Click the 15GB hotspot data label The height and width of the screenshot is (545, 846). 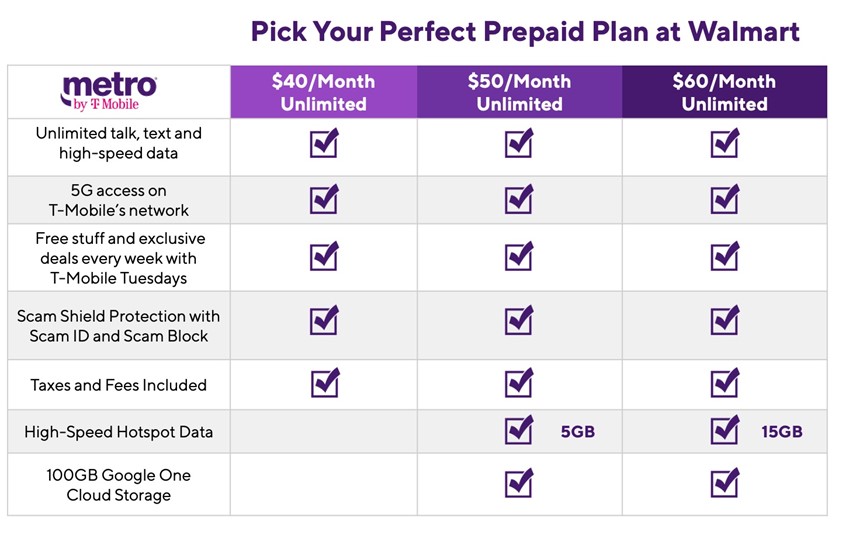pos(782,433)
